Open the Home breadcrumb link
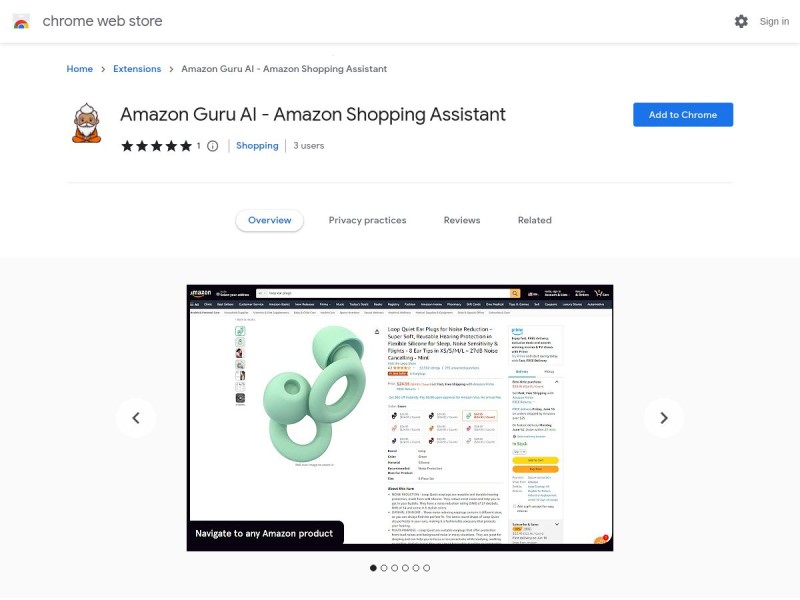Viewport: 800px width, 600px height. click(x=80, y=69)
